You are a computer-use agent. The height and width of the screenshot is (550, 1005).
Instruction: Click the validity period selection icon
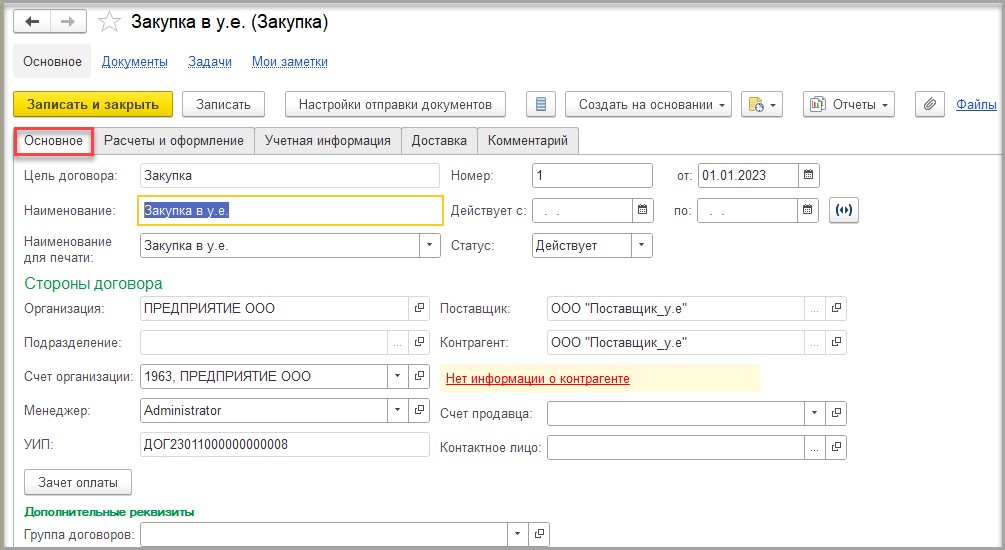tap(844, 210)
